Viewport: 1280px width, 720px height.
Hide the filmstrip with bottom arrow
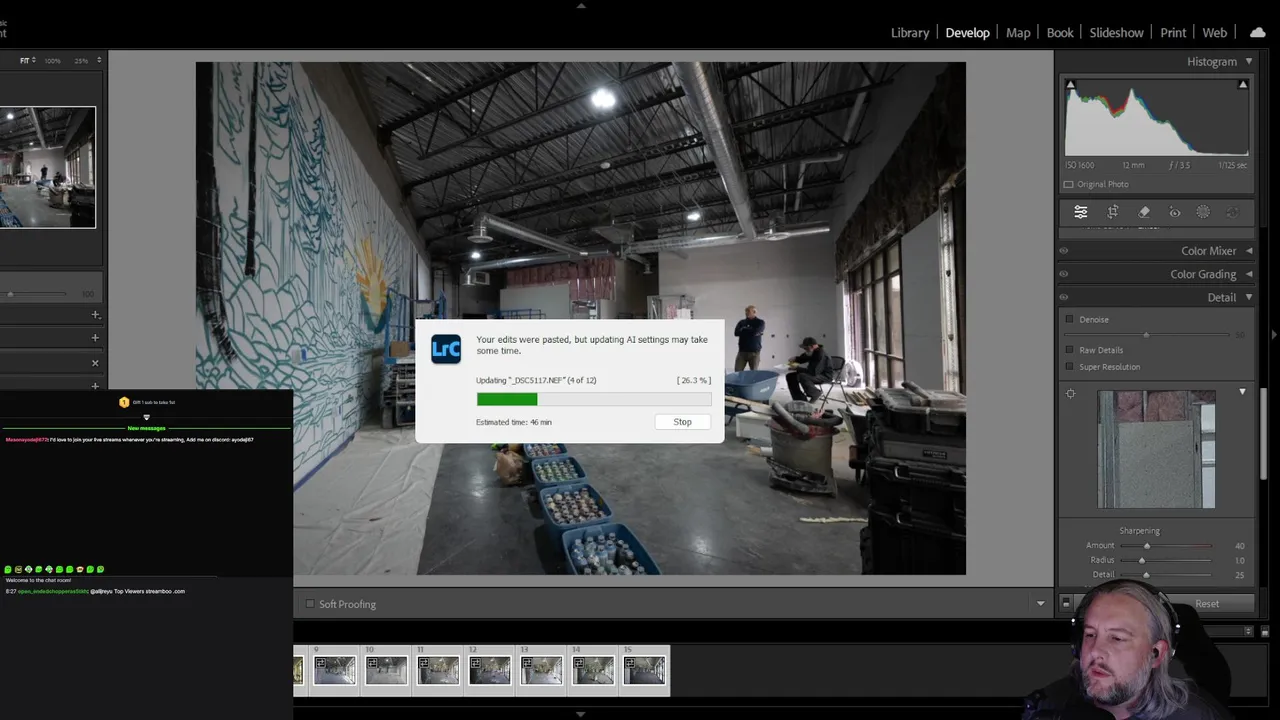581,714
